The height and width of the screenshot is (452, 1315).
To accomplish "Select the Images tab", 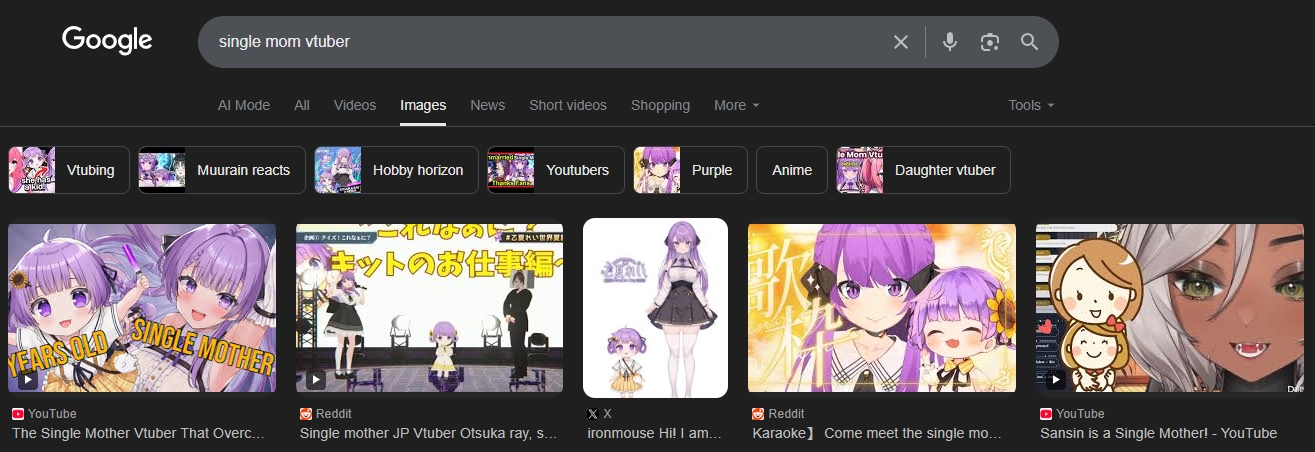I will (423, 105).
